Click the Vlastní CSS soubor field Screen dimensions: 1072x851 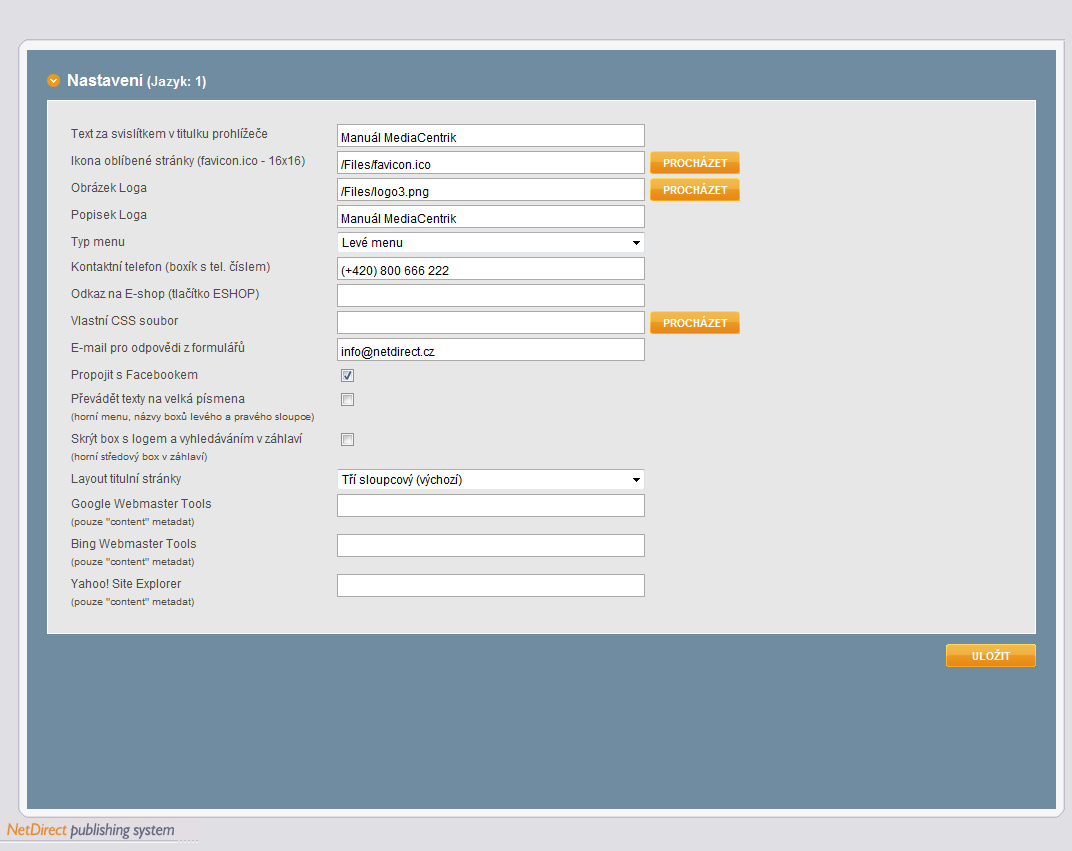point(491,323)
